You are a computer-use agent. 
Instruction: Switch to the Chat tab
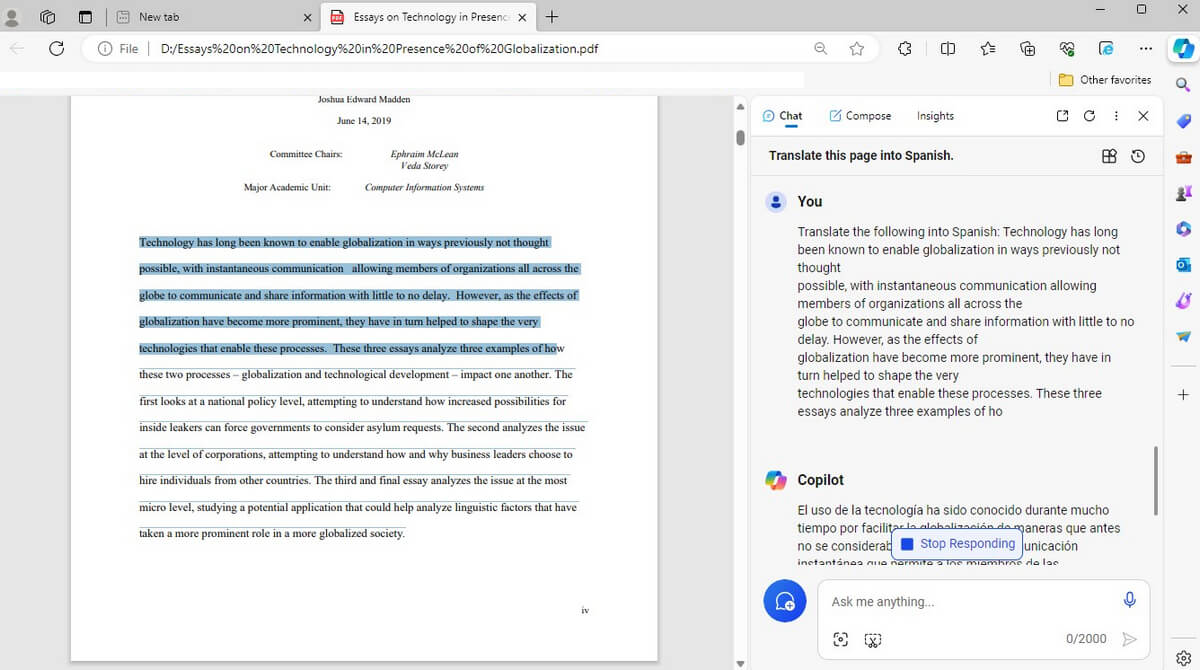[782, 116]
